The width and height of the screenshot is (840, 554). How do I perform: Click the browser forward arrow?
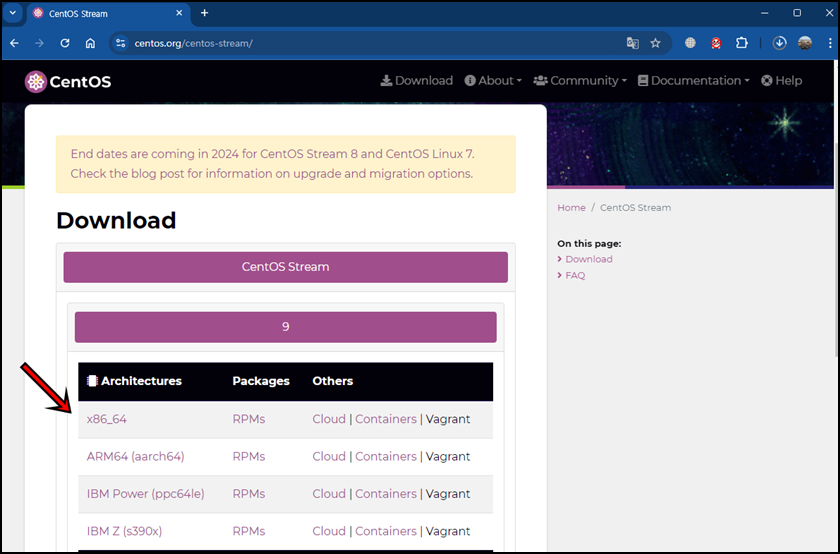[39, 43]
